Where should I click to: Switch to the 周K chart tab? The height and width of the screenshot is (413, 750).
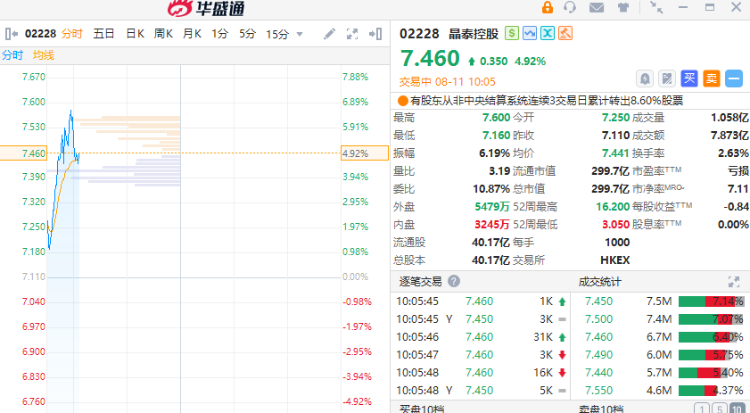tap(163, 33)
